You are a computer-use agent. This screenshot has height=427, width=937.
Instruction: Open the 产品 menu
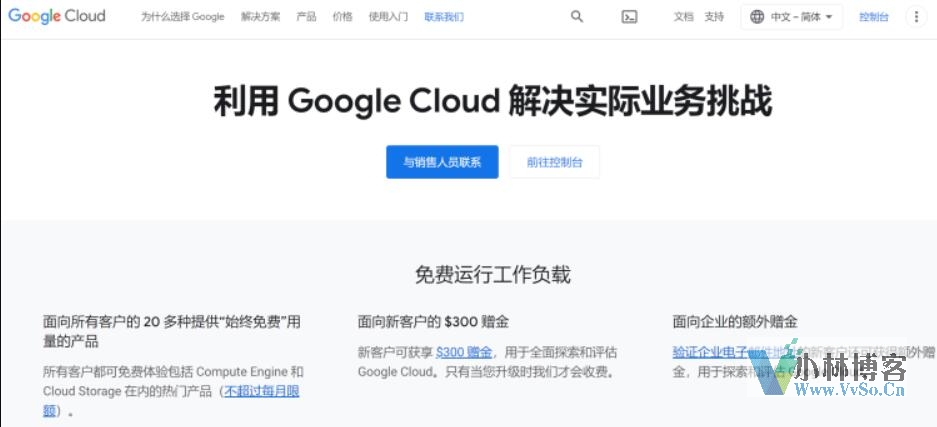tap(306, 17)
